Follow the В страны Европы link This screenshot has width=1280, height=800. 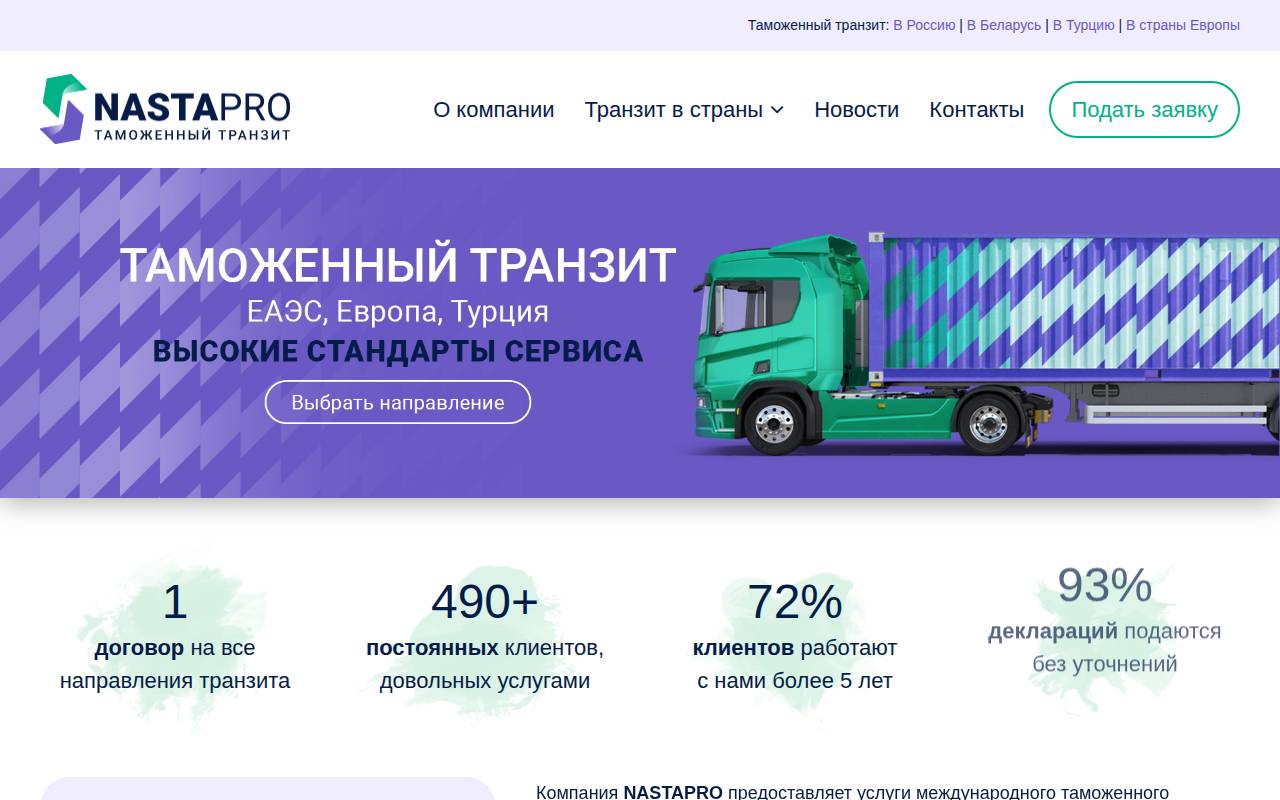[1183, 25]
